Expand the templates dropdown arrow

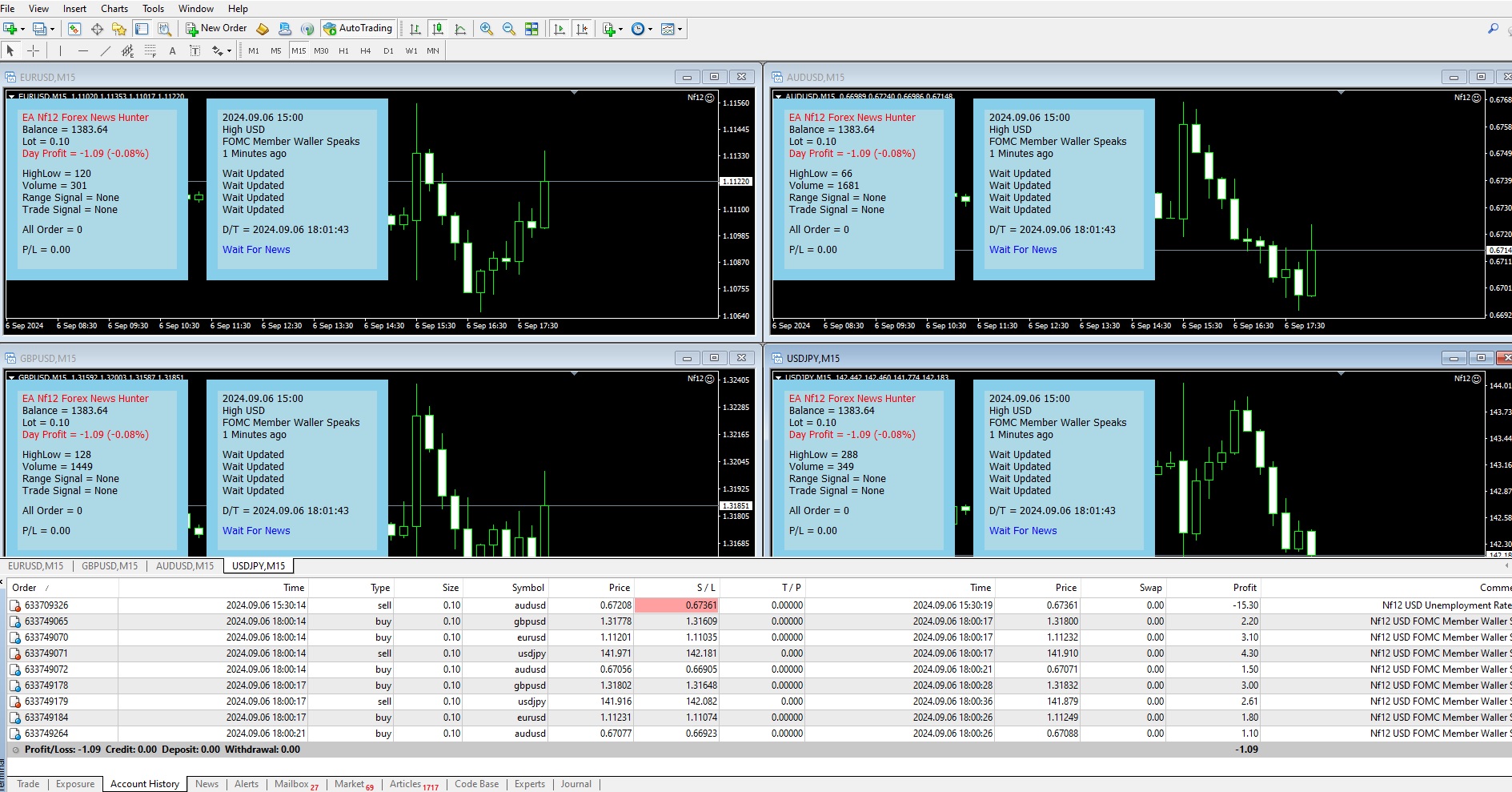point(680,30)
